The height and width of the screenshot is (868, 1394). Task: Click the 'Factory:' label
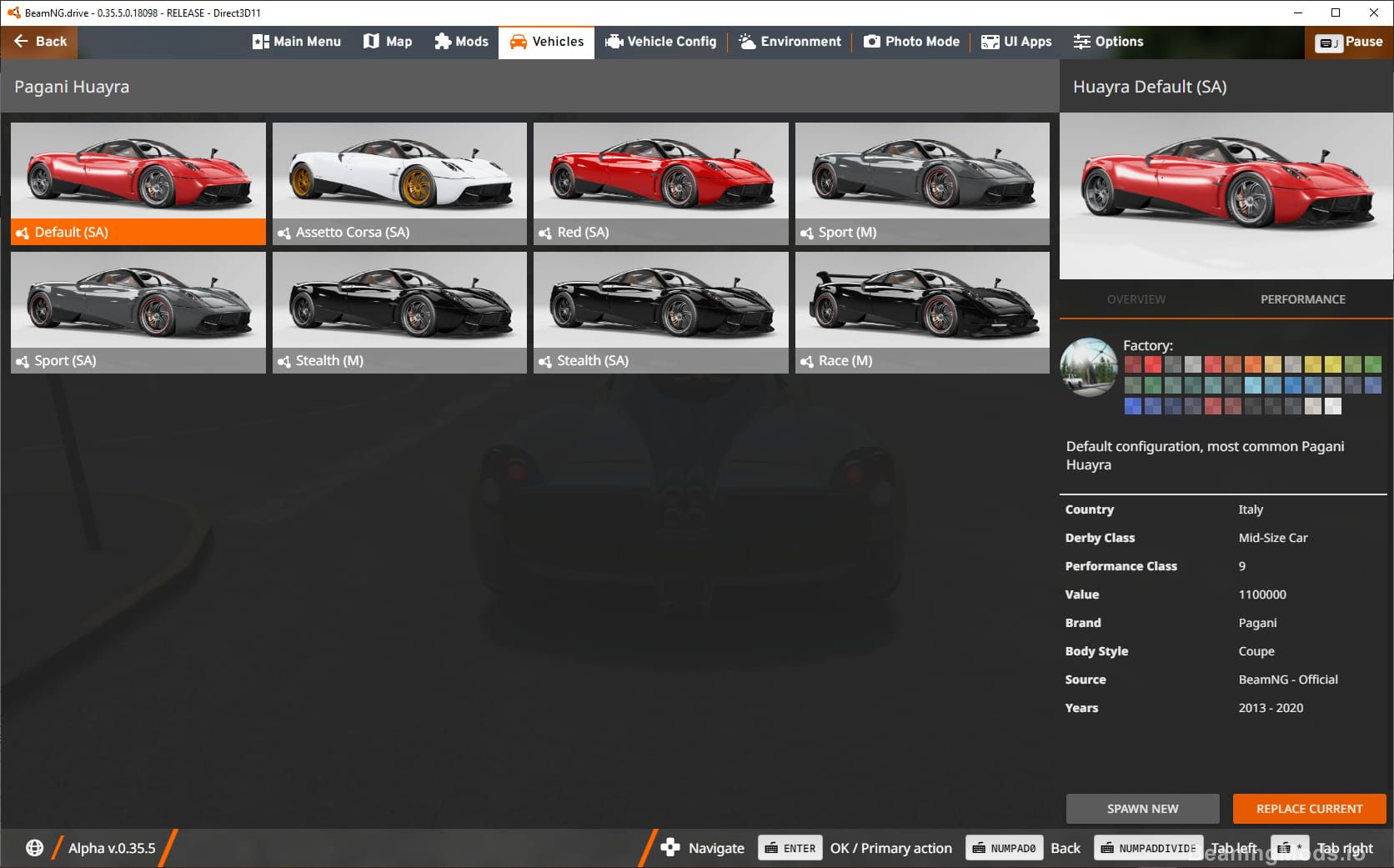coord(1148,345)
